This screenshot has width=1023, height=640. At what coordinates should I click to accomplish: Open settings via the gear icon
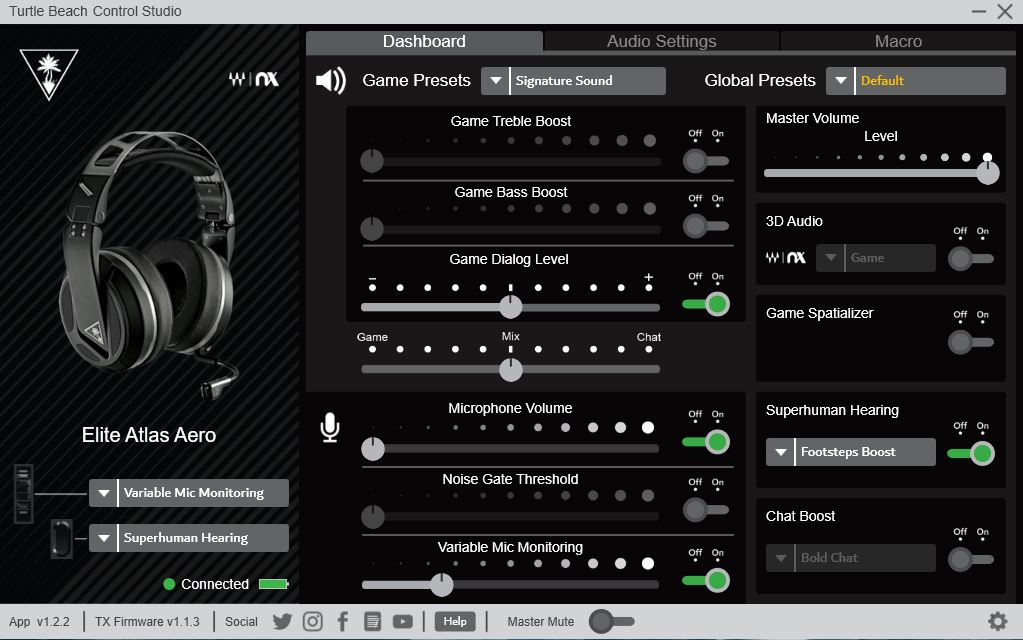click(997, 621)
